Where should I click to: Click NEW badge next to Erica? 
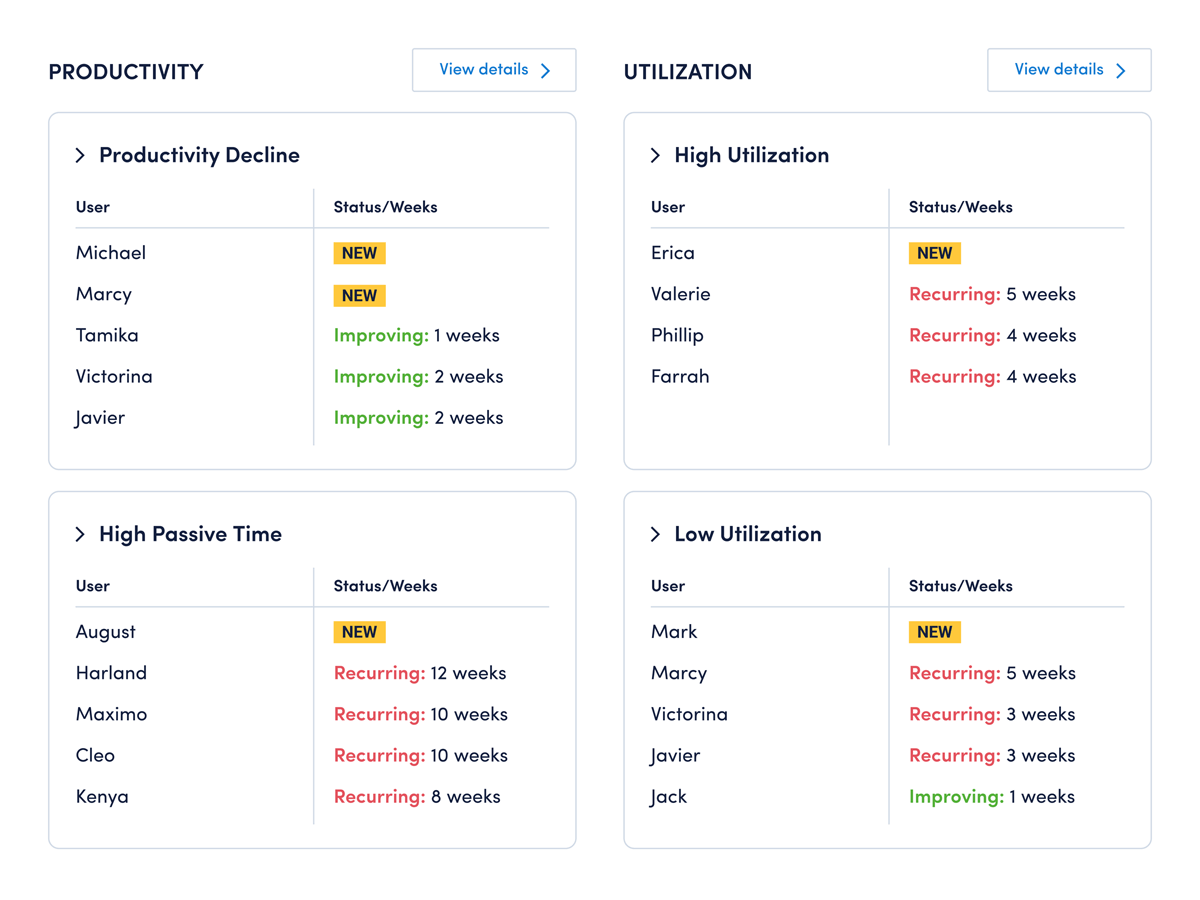[x=934, y=253]
